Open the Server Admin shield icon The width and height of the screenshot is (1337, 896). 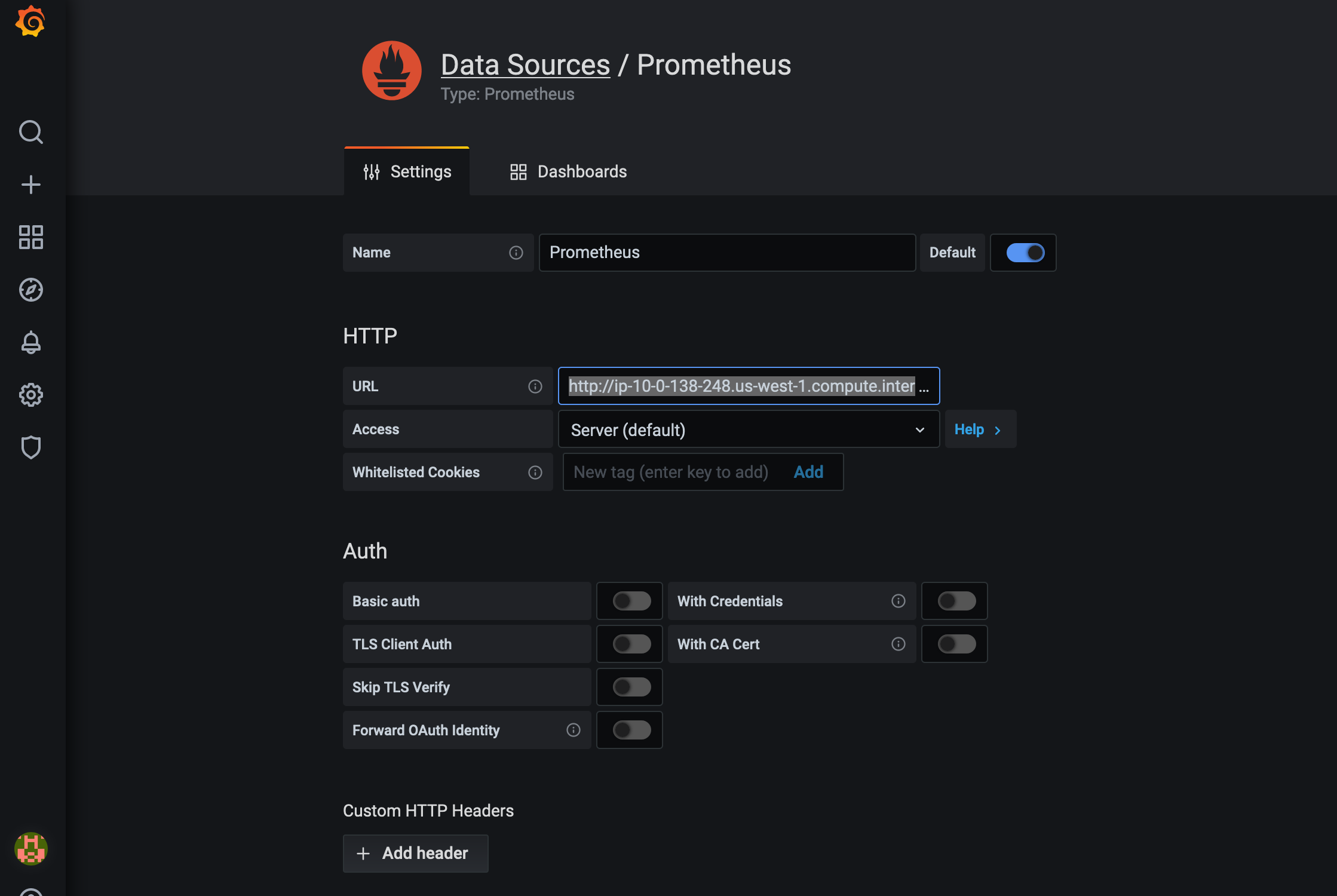[30, 447]
